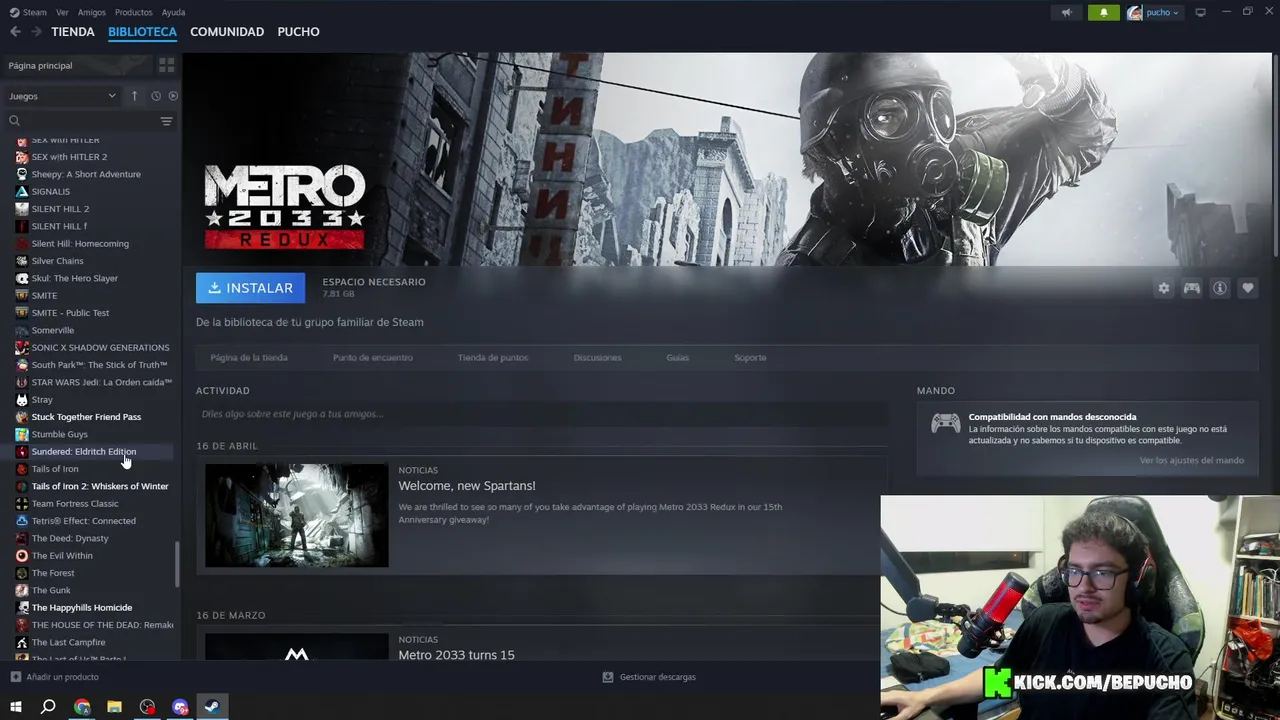Focus the library search field

(x=82, y=121)
